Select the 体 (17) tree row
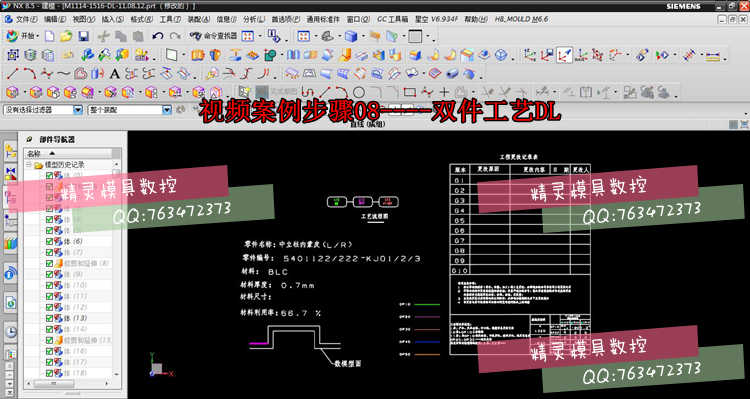 pyautogui.click(x=75, y=362)
